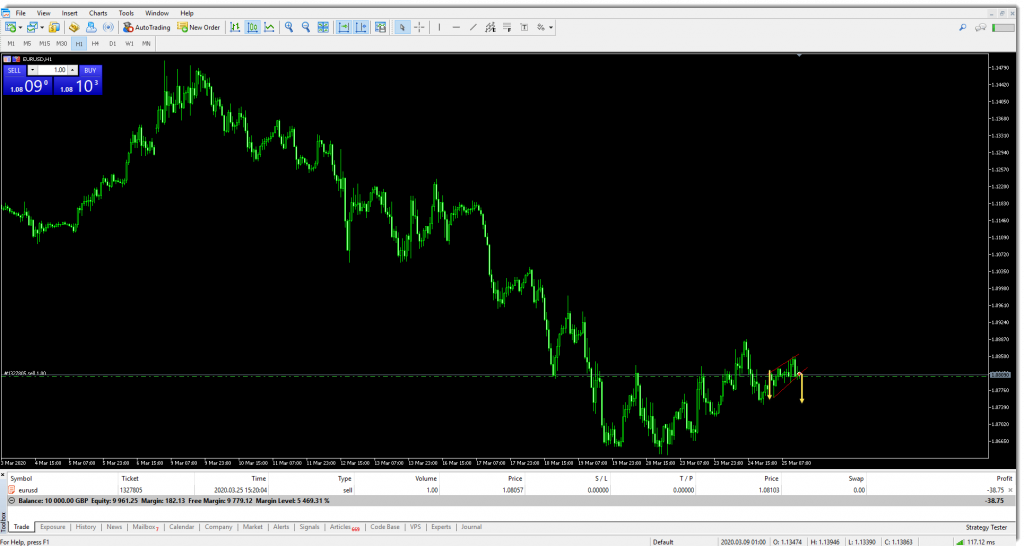Close the Toolbox terminal panel
1024x546 pixels.
point(5,473)
